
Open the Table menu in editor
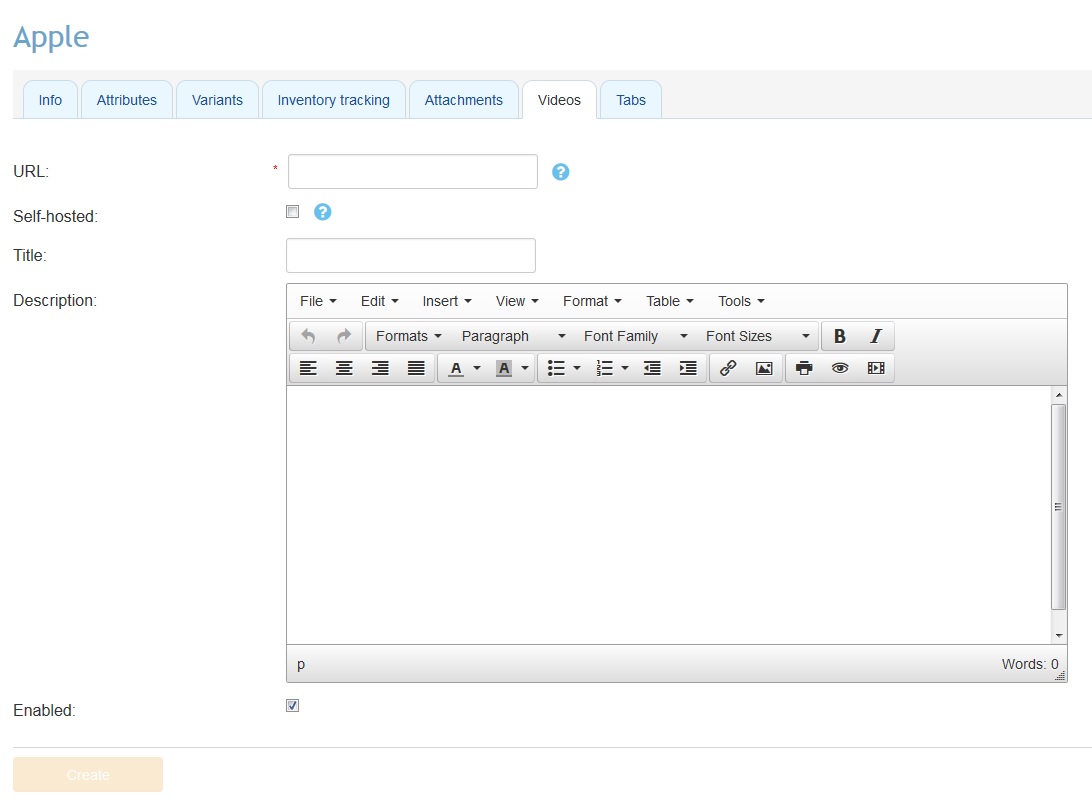pos(670,302)
